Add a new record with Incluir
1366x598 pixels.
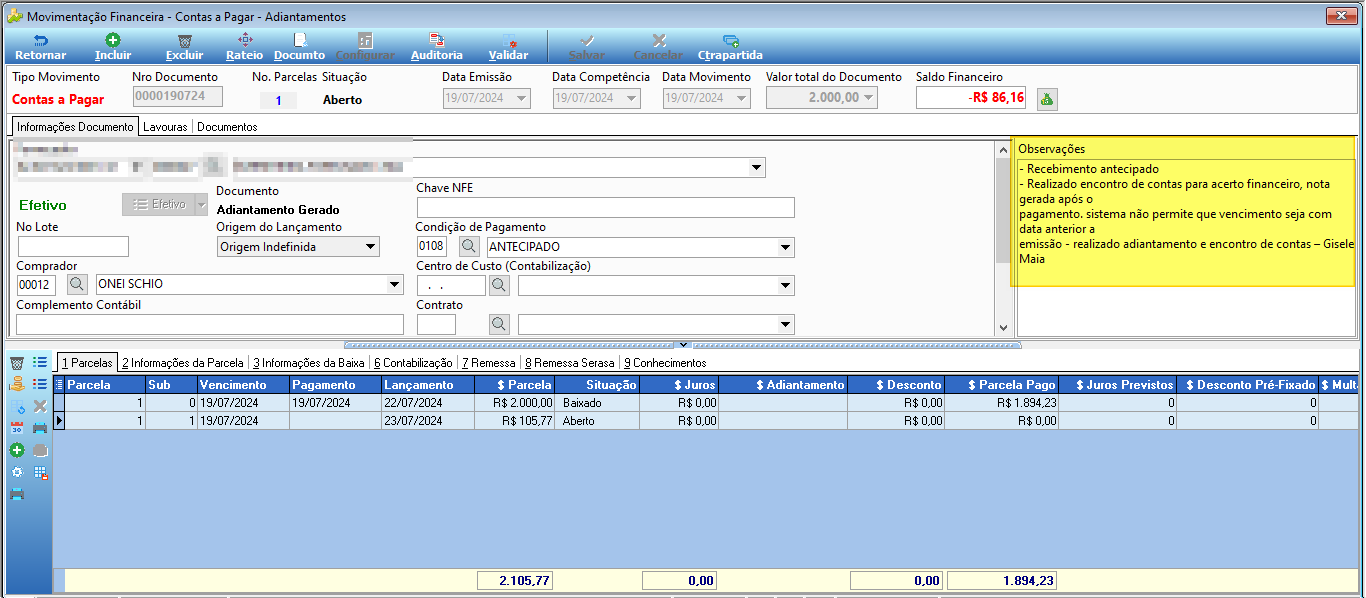113,47
